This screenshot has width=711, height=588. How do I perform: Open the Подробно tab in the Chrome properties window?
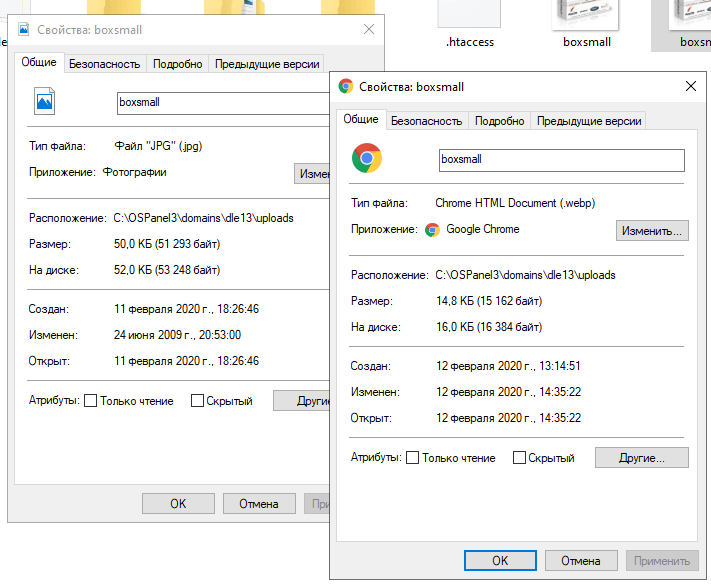[x=499, y=121]
